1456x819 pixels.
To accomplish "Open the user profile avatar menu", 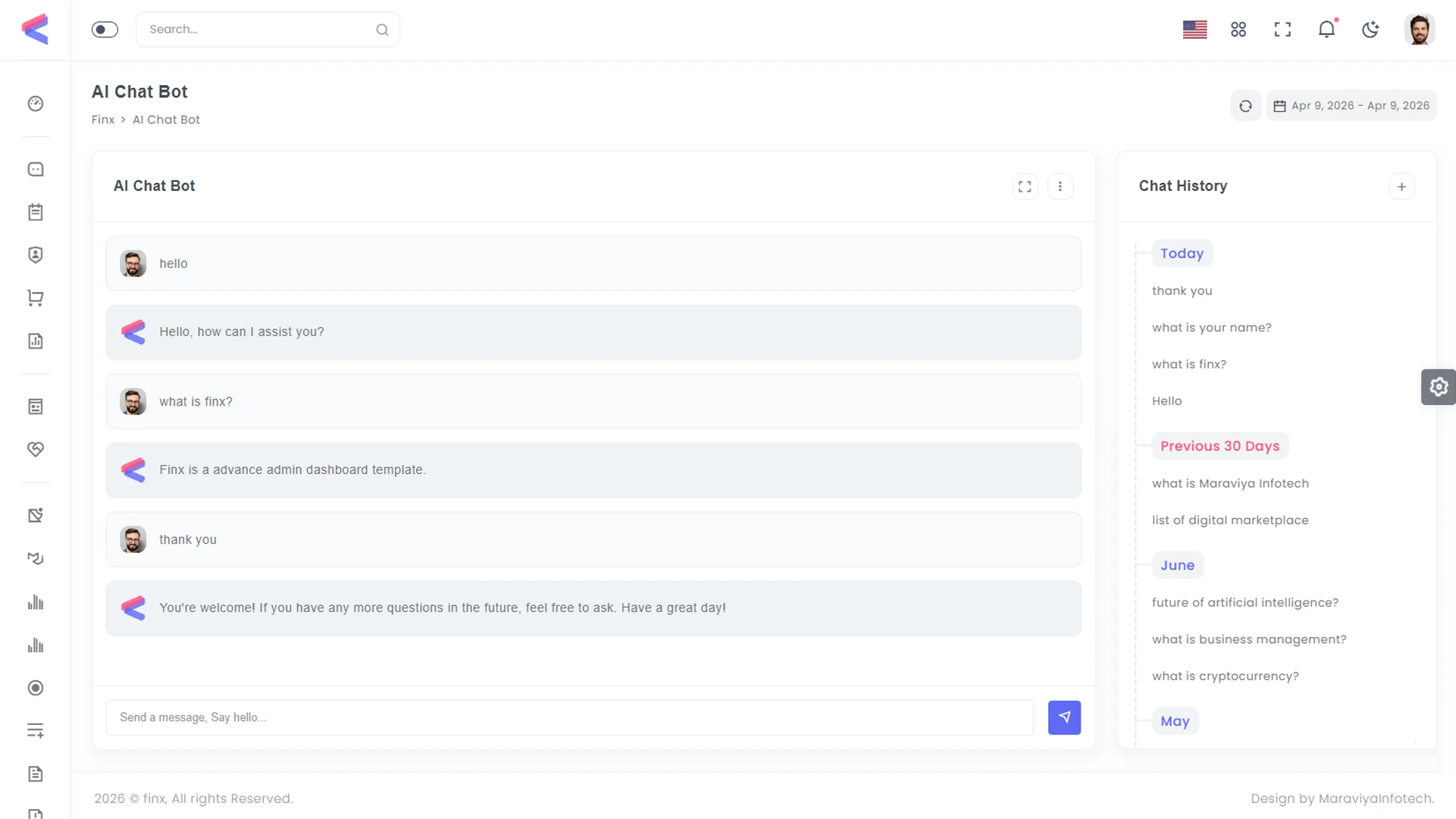I will [1420, 30].
